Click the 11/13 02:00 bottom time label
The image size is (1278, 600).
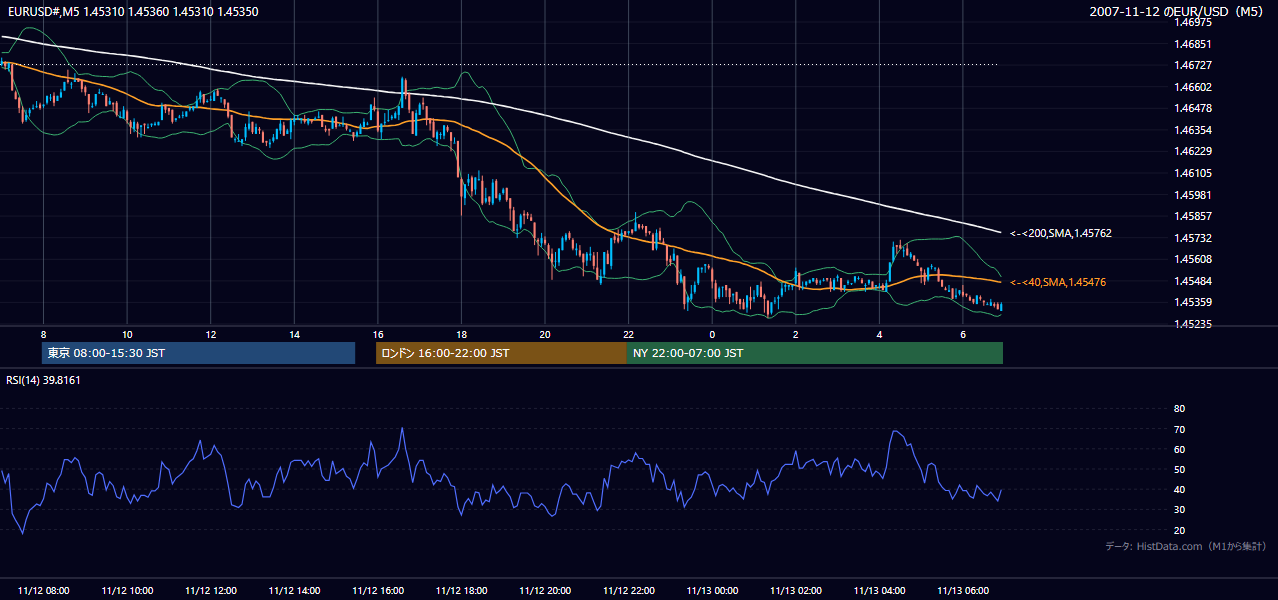(795, 591)
